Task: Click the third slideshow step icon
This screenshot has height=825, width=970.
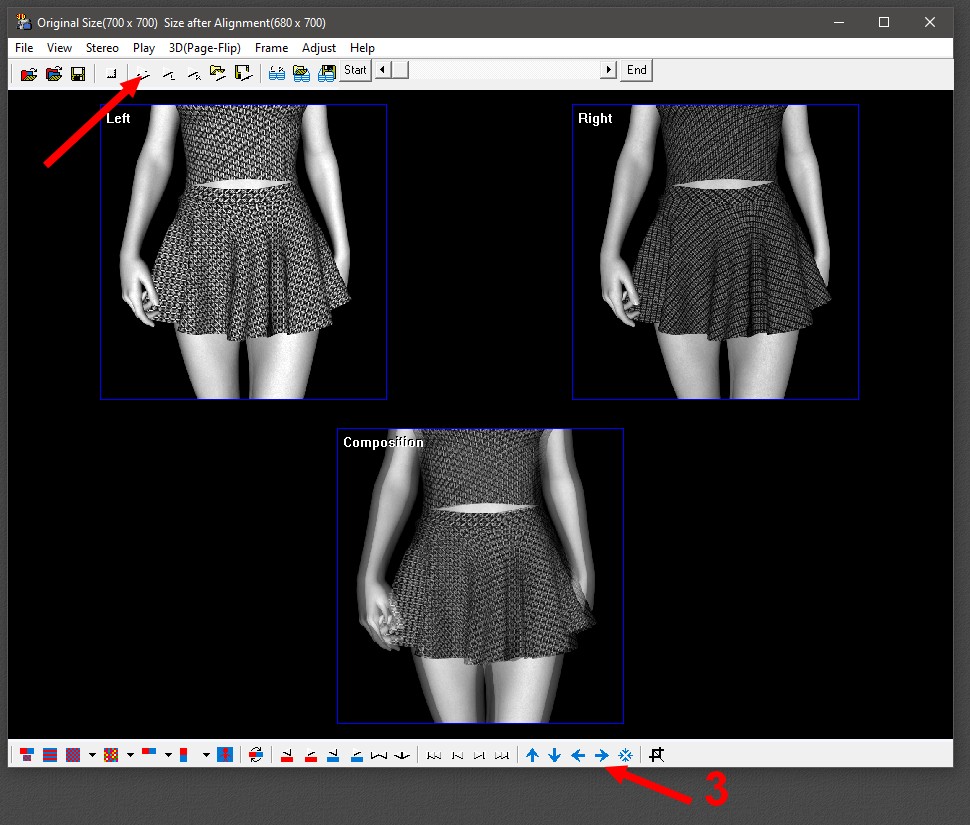Action: pos(194,74)
